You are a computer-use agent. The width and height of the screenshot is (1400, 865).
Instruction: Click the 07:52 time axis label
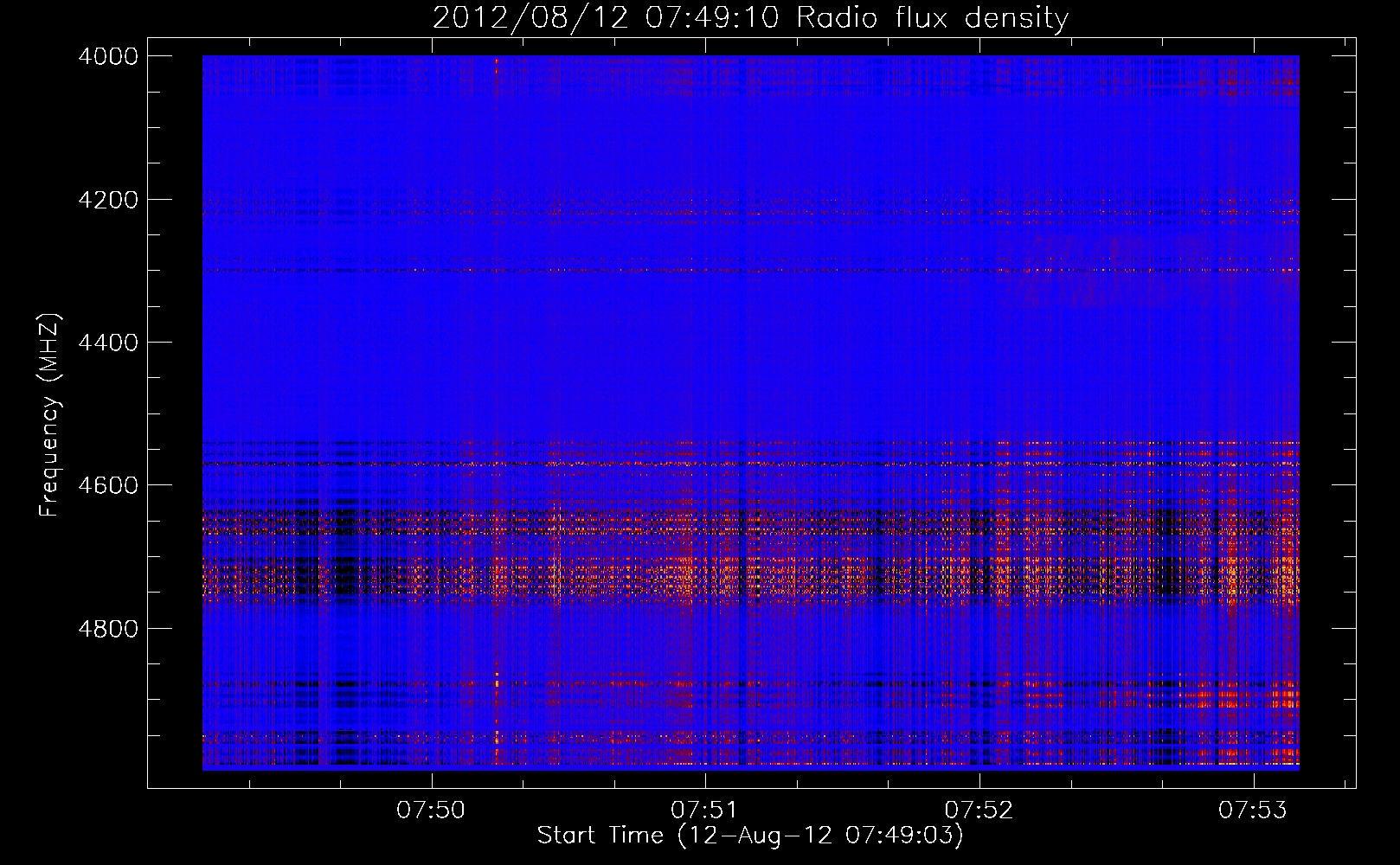pyautogui.click(x=979, y=811)
